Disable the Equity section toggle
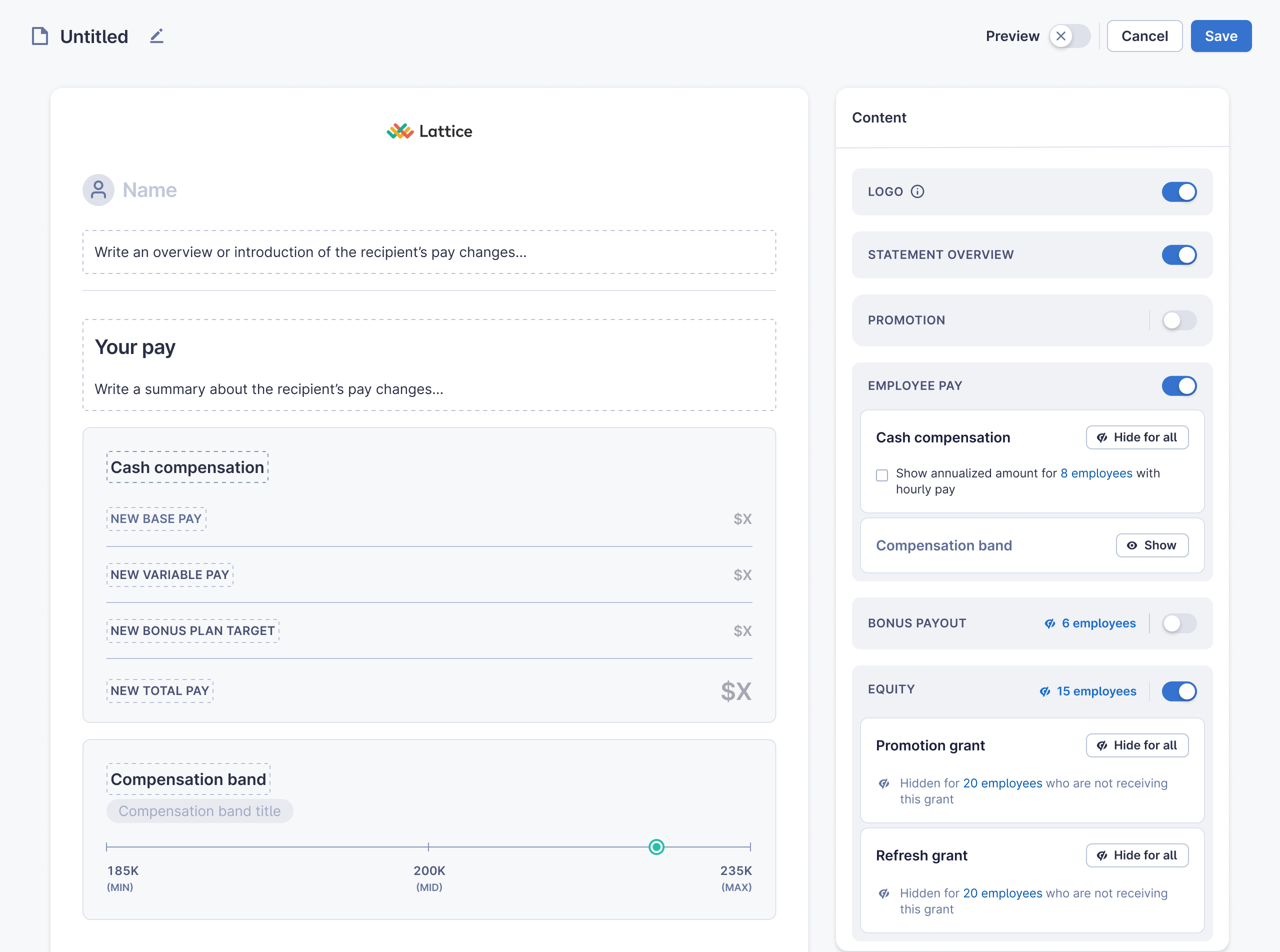This screenshot has width=1280, height=952. 1178,691
